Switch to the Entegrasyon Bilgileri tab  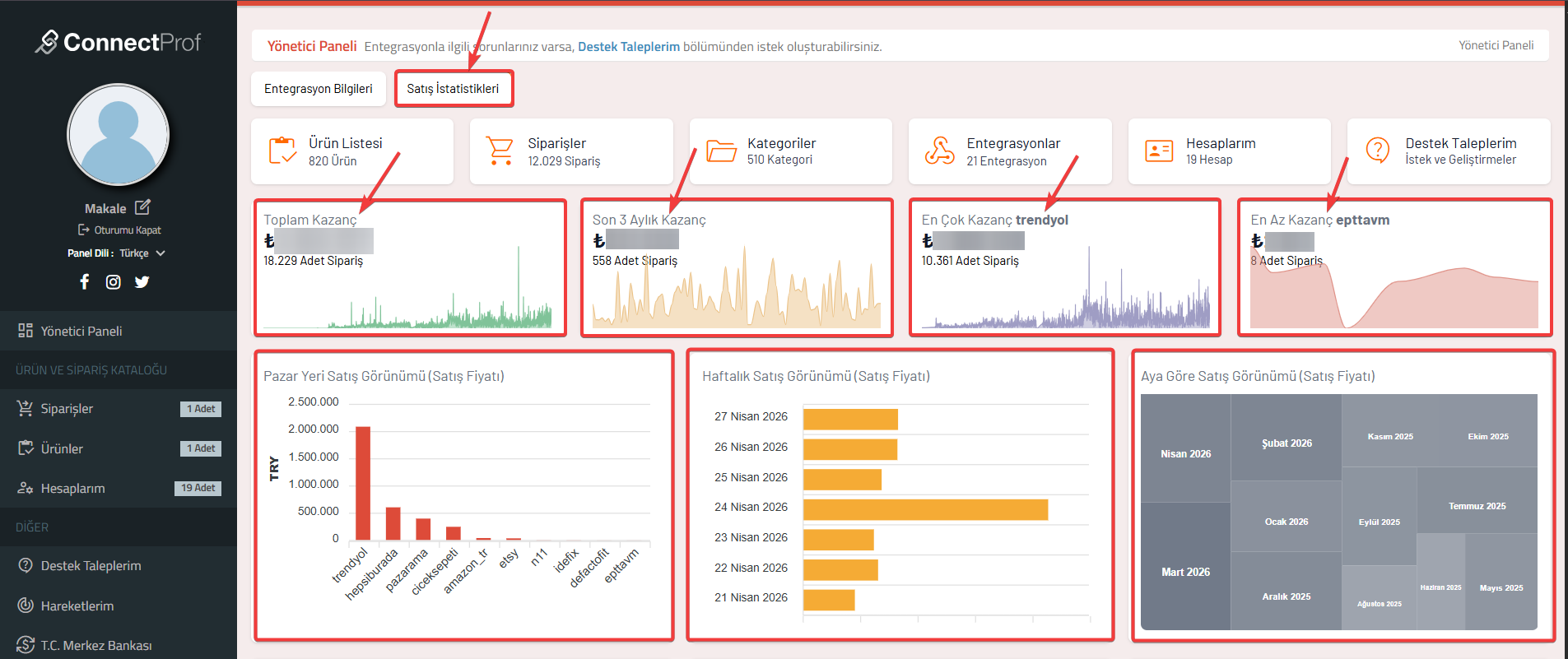coord(318,89)
